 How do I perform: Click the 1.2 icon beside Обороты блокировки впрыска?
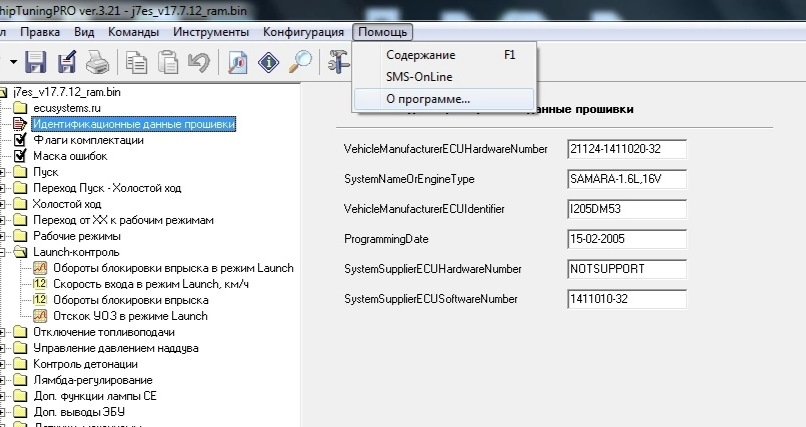40,300
